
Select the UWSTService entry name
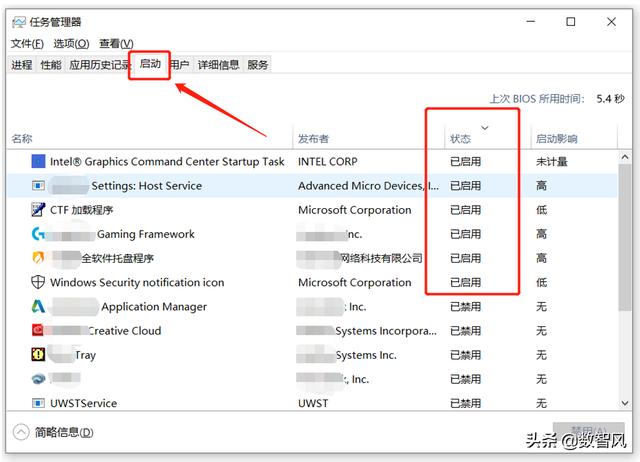point(83,403)
